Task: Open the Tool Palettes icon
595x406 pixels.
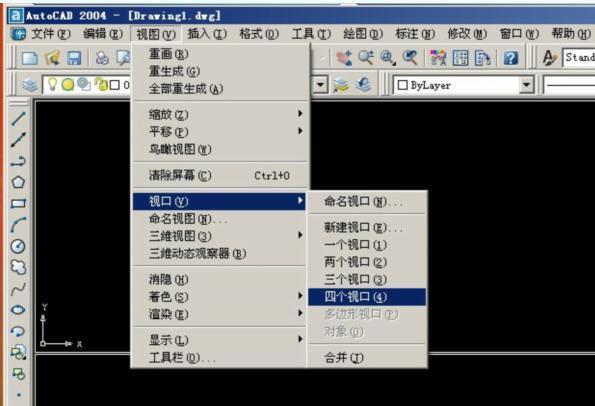Action: click(483, 58)
